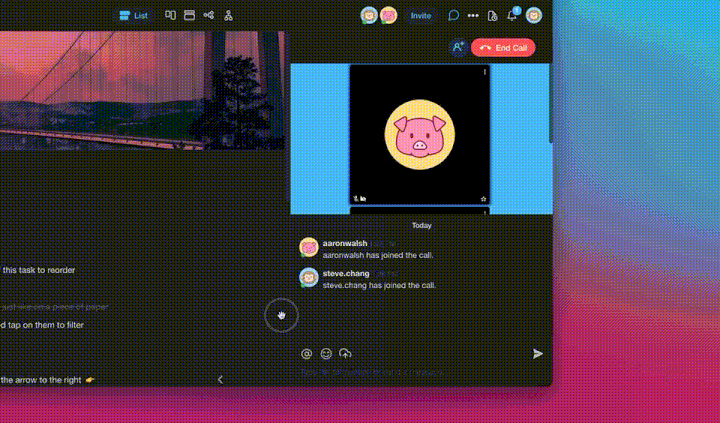
Task: Switch to the List view tab
Action: [132, 15]
